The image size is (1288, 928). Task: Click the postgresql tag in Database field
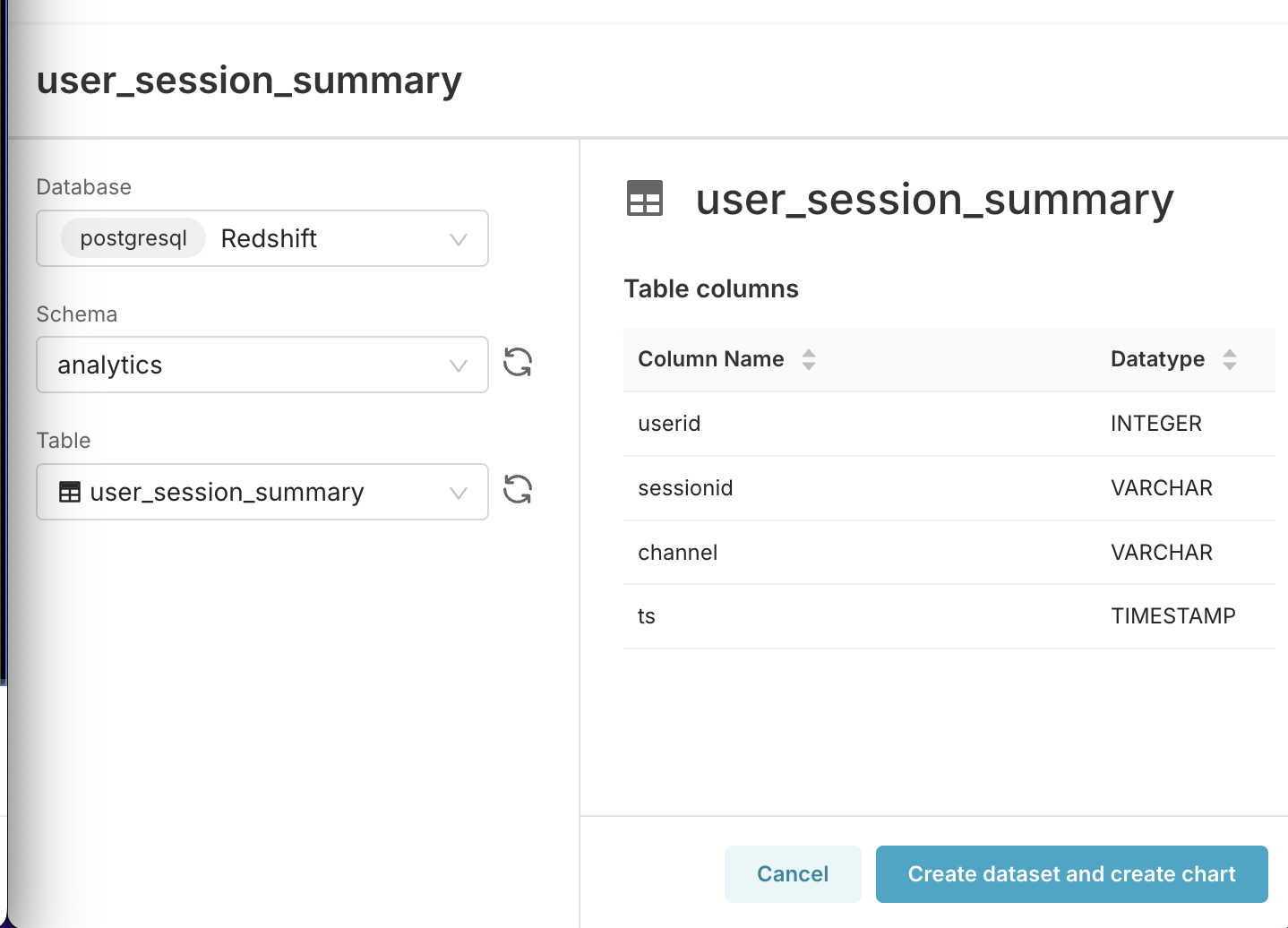coord(133,238)
